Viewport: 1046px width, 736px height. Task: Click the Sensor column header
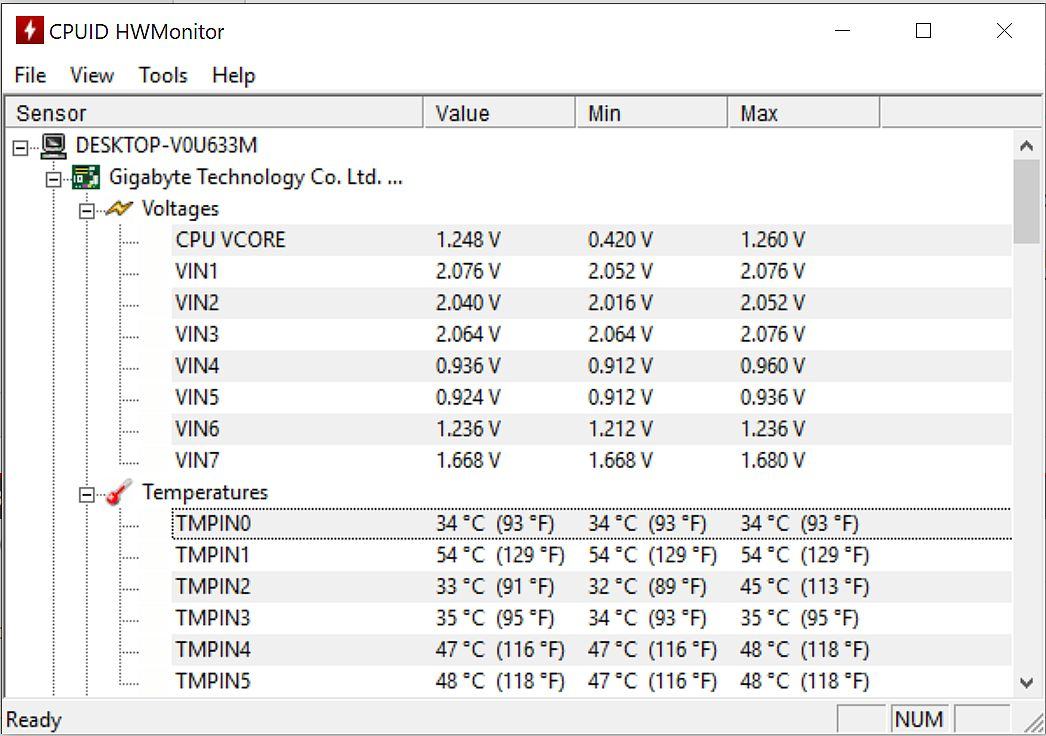pos(215,113)
